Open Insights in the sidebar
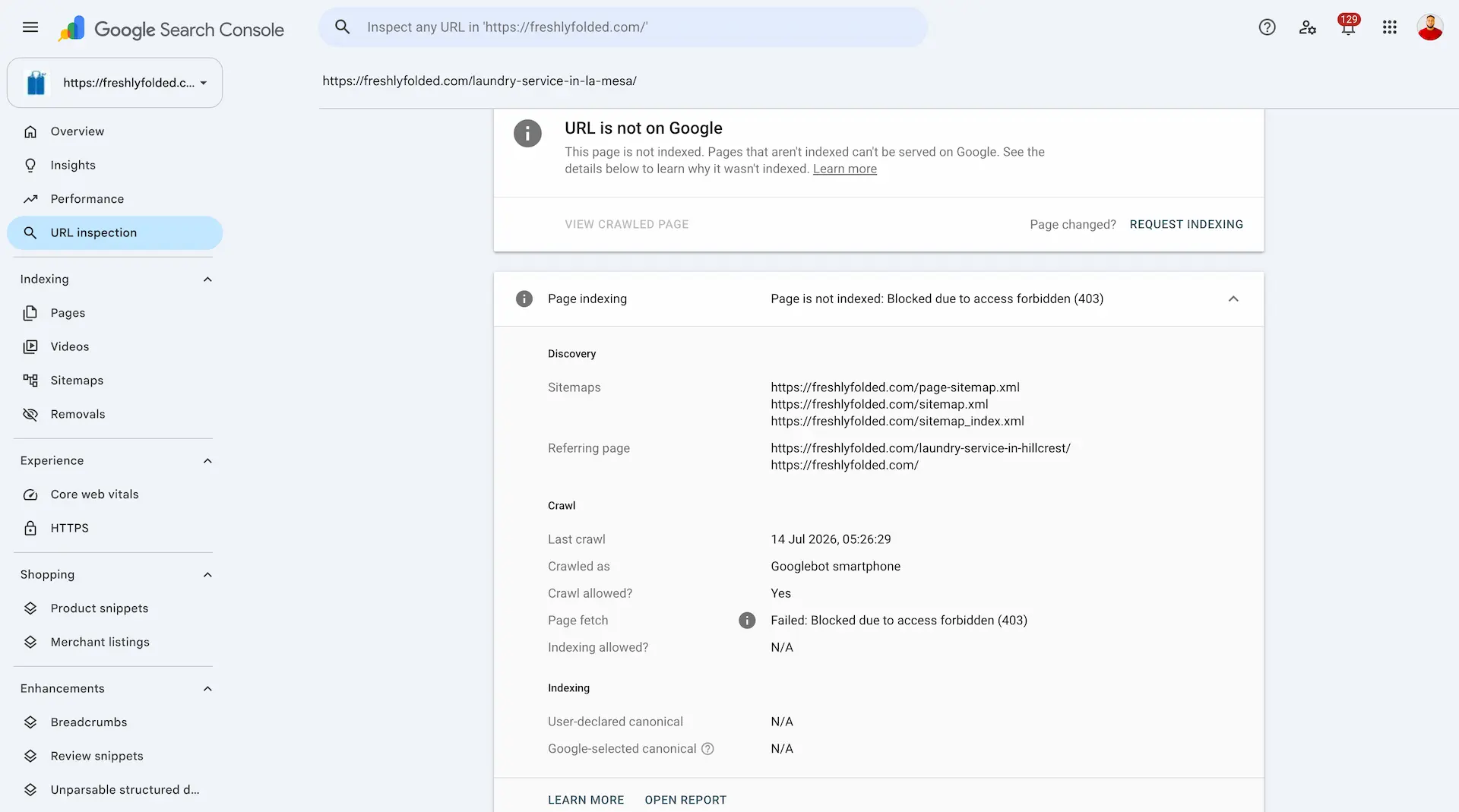This screenshot has width=1459, height=812. point(115,166)
